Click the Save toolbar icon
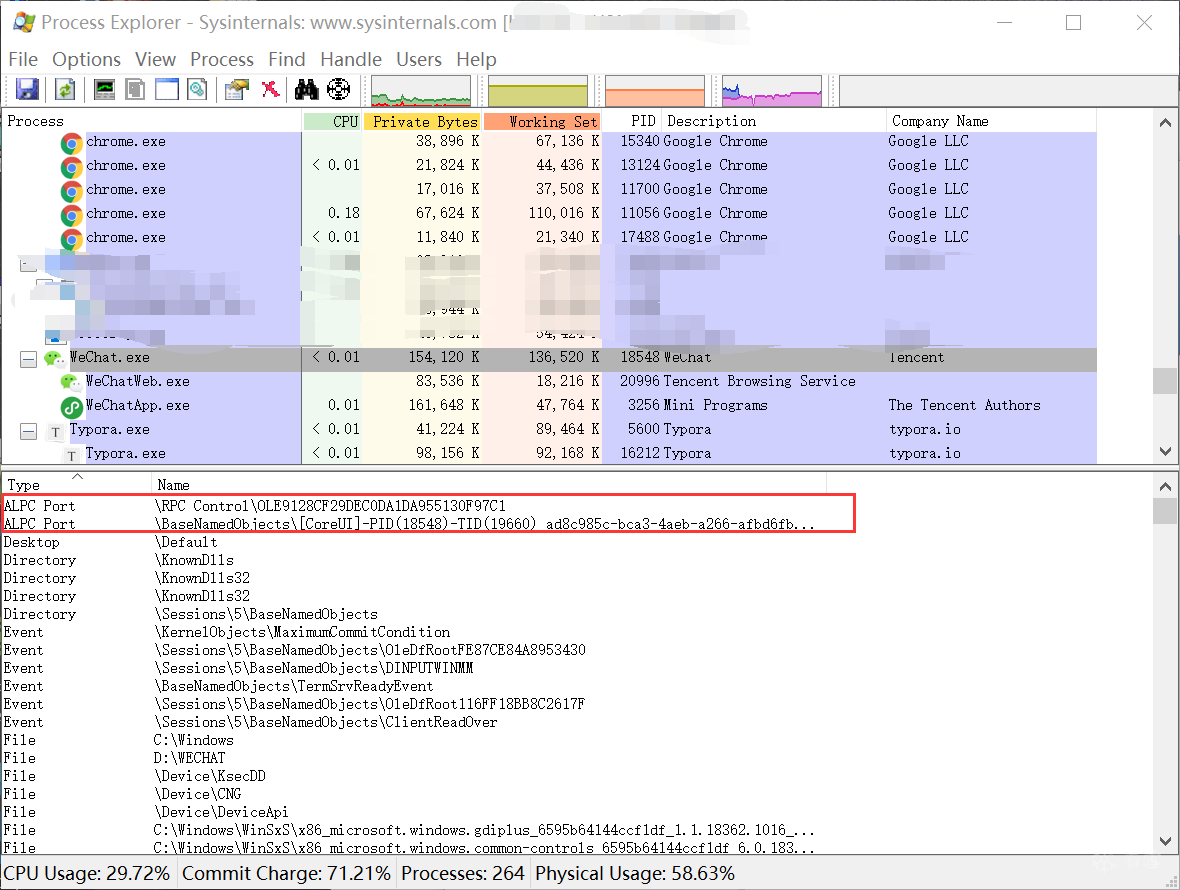 (x=27, y=90)
